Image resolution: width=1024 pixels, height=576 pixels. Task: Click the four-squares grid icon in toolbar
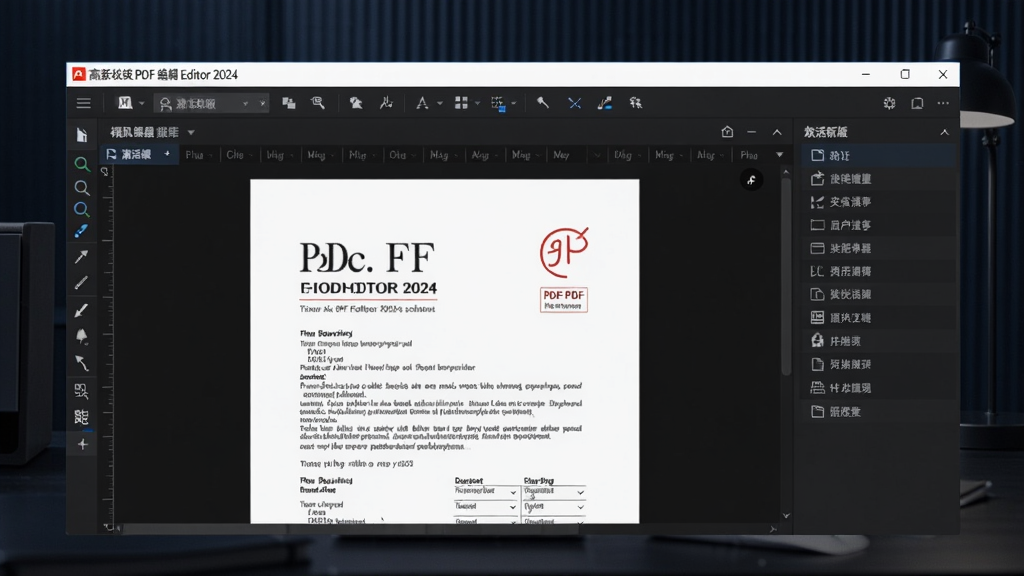tap(461, 103)
